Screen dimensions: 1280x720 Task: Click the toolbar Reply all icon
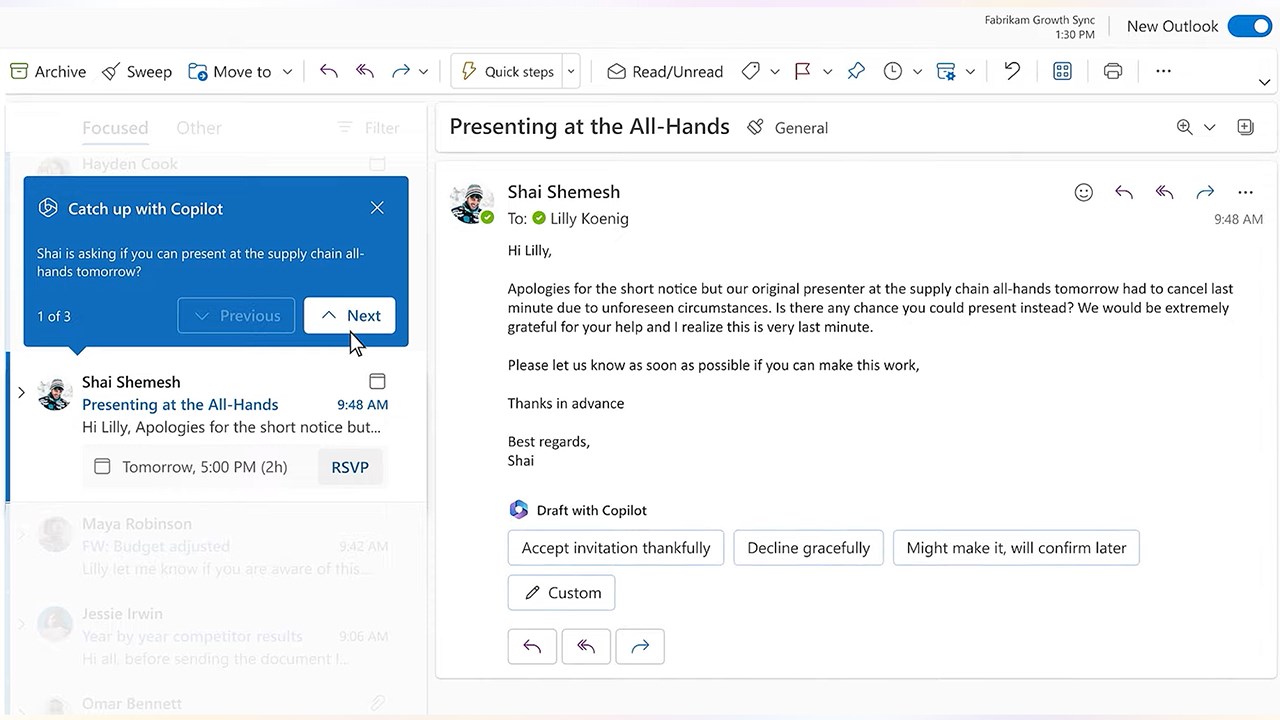point(365,71)
